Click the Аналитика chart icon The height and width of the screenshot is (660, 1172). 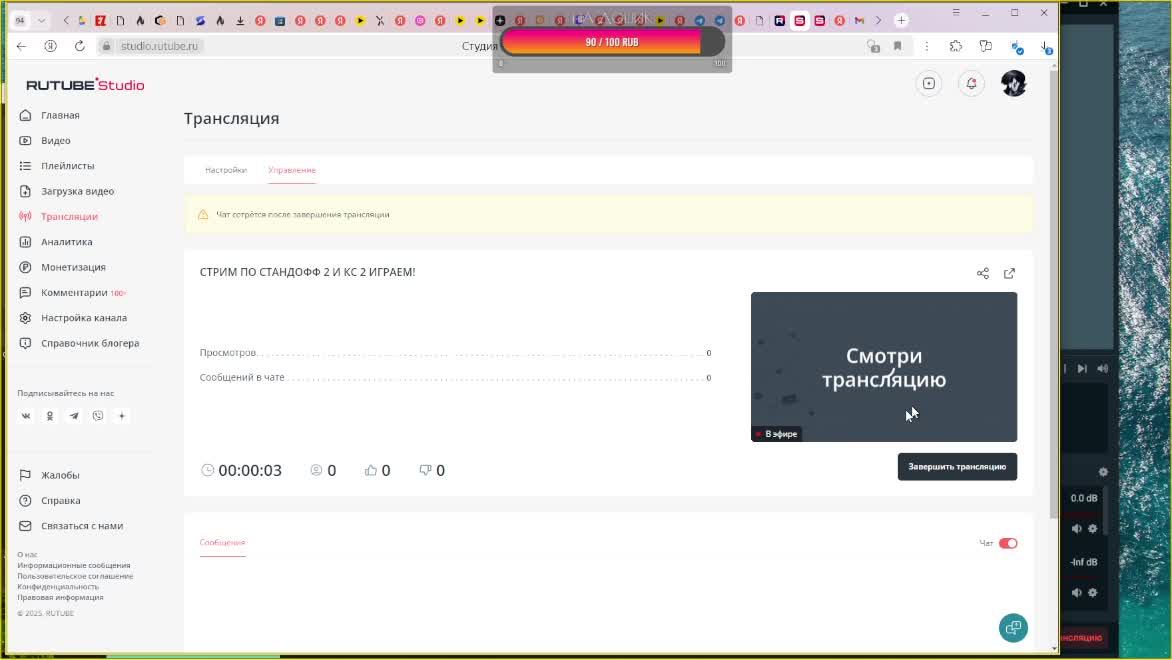(25, 242)
